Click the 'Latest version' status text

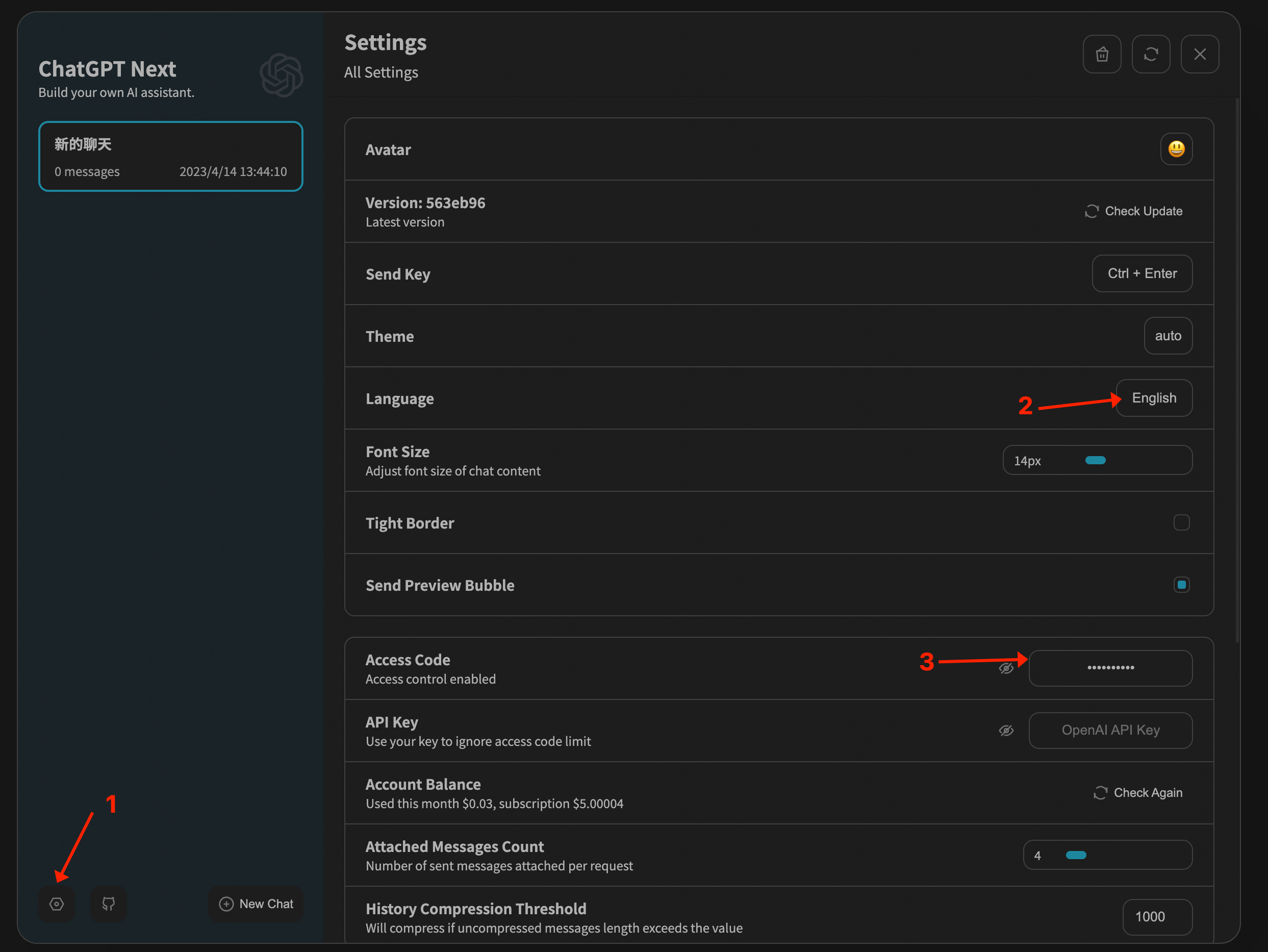[x=404, y=222]
